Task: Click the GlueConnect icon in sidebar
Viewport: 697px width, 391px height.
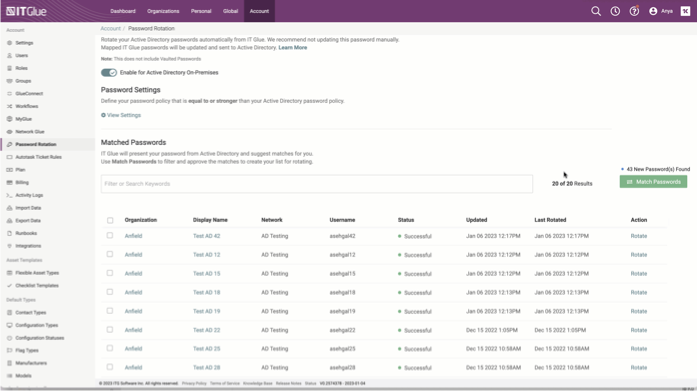Action: (9, 94)
